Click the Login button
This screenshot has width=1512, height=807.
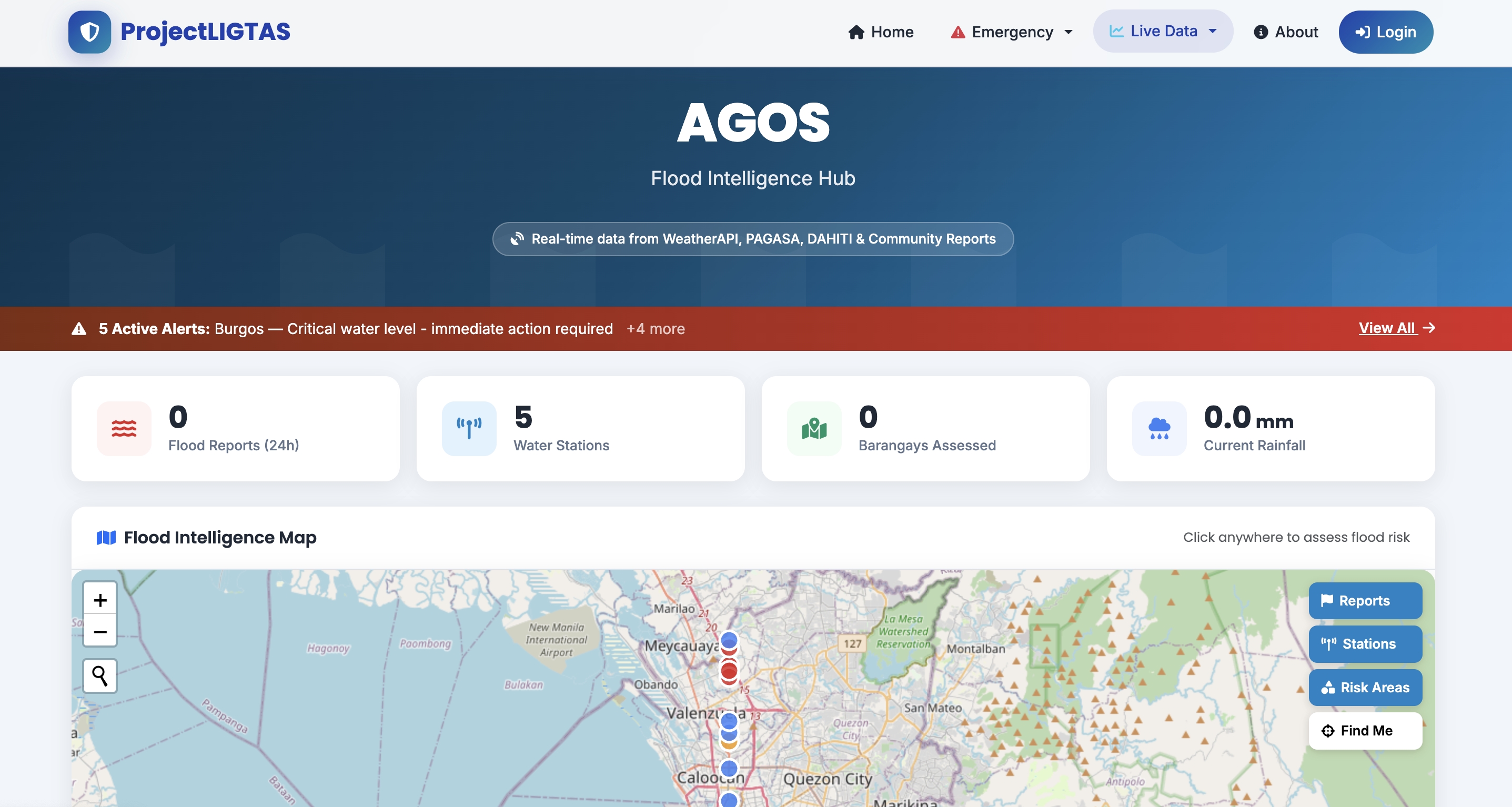pyautogui.click(x=1385, y=32)
